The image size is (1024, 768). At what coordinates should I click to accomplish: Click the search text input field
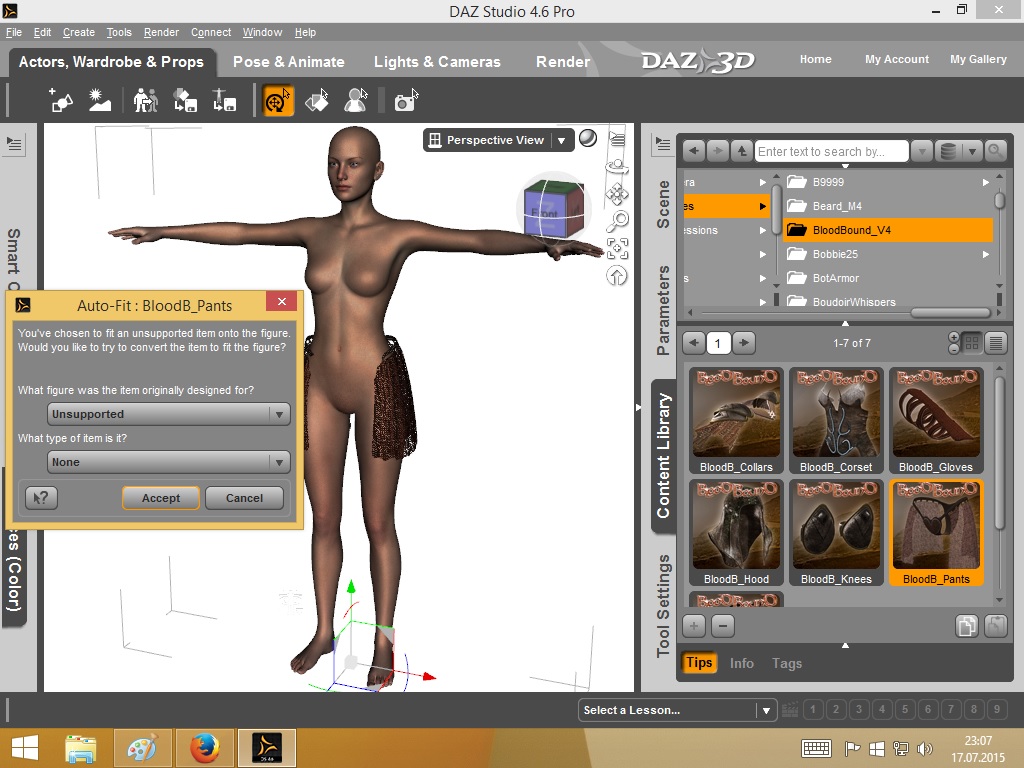pos(831,152)
